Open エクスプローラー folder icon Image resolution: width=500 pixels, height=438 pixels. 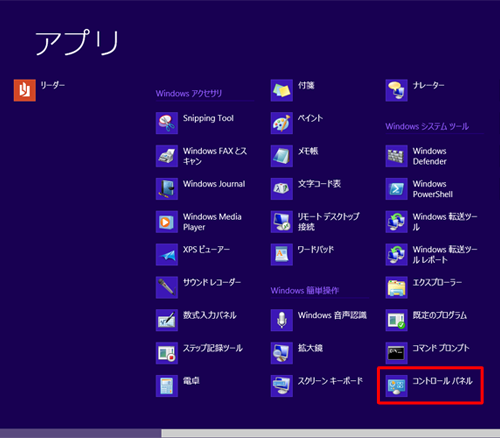396,287
